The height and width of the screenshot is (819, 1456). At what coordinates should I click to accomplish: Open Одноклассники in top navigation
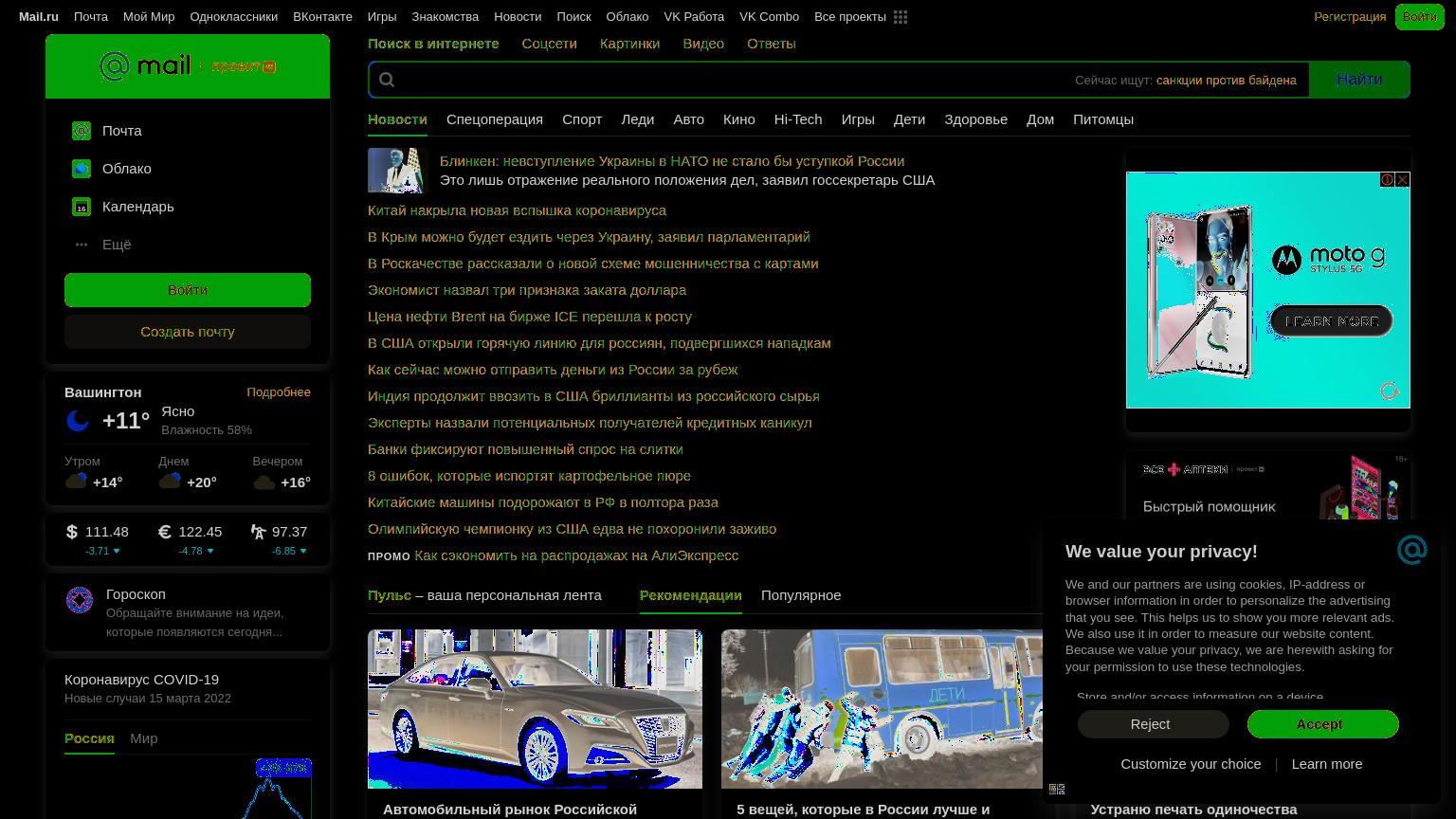pyautogui.click(x=233, y=17)
